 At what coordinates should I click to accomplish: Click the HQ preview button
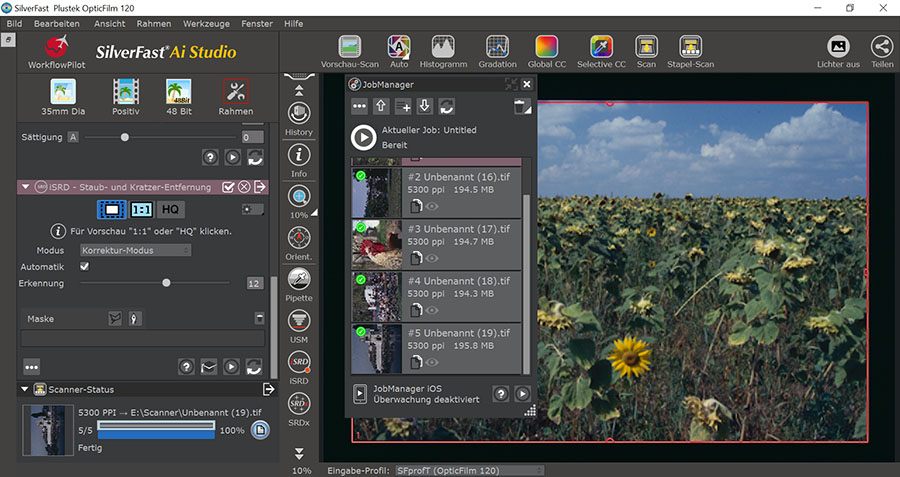click(170, 209)
